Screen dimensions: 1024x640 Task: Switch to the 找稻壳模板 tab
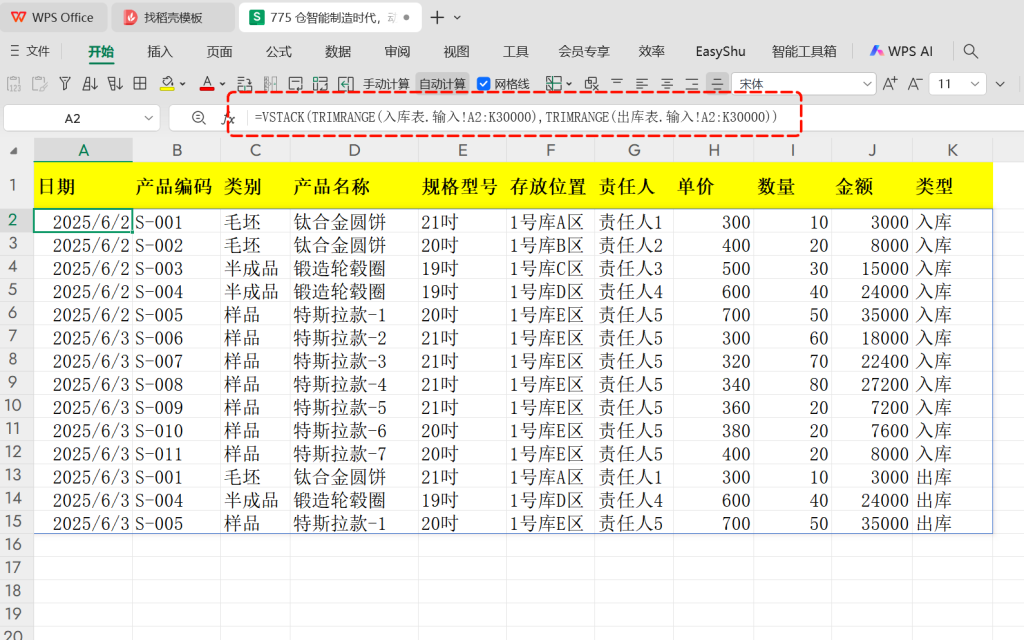[x=173, y=18]
